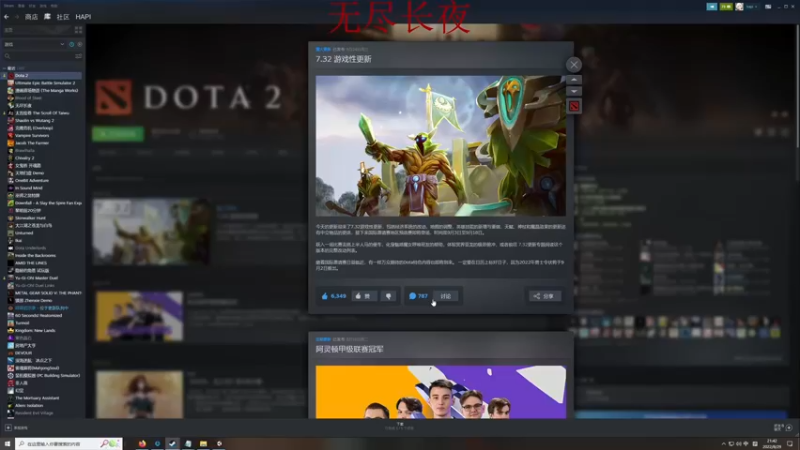Open advanced filter options icon
This screenshot has width=800, height=450.
pos(79,56)
